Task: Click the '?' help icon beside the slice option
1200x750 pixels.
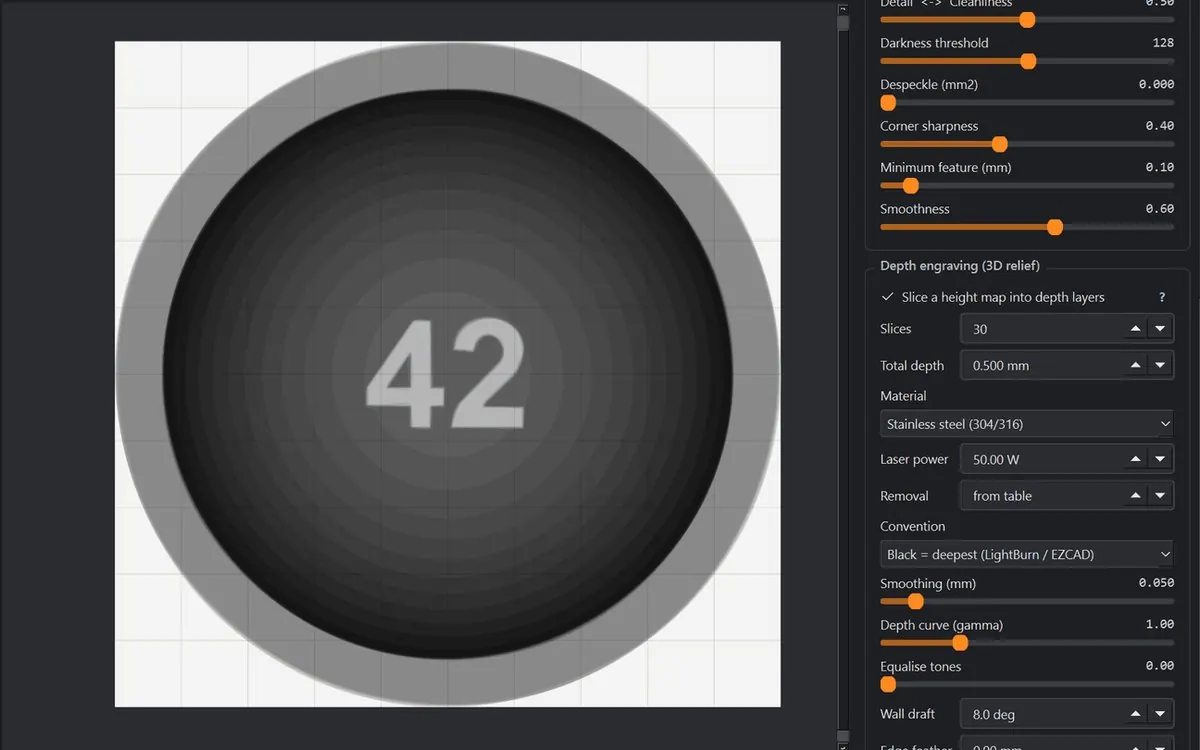Action: coord(1162,298)
